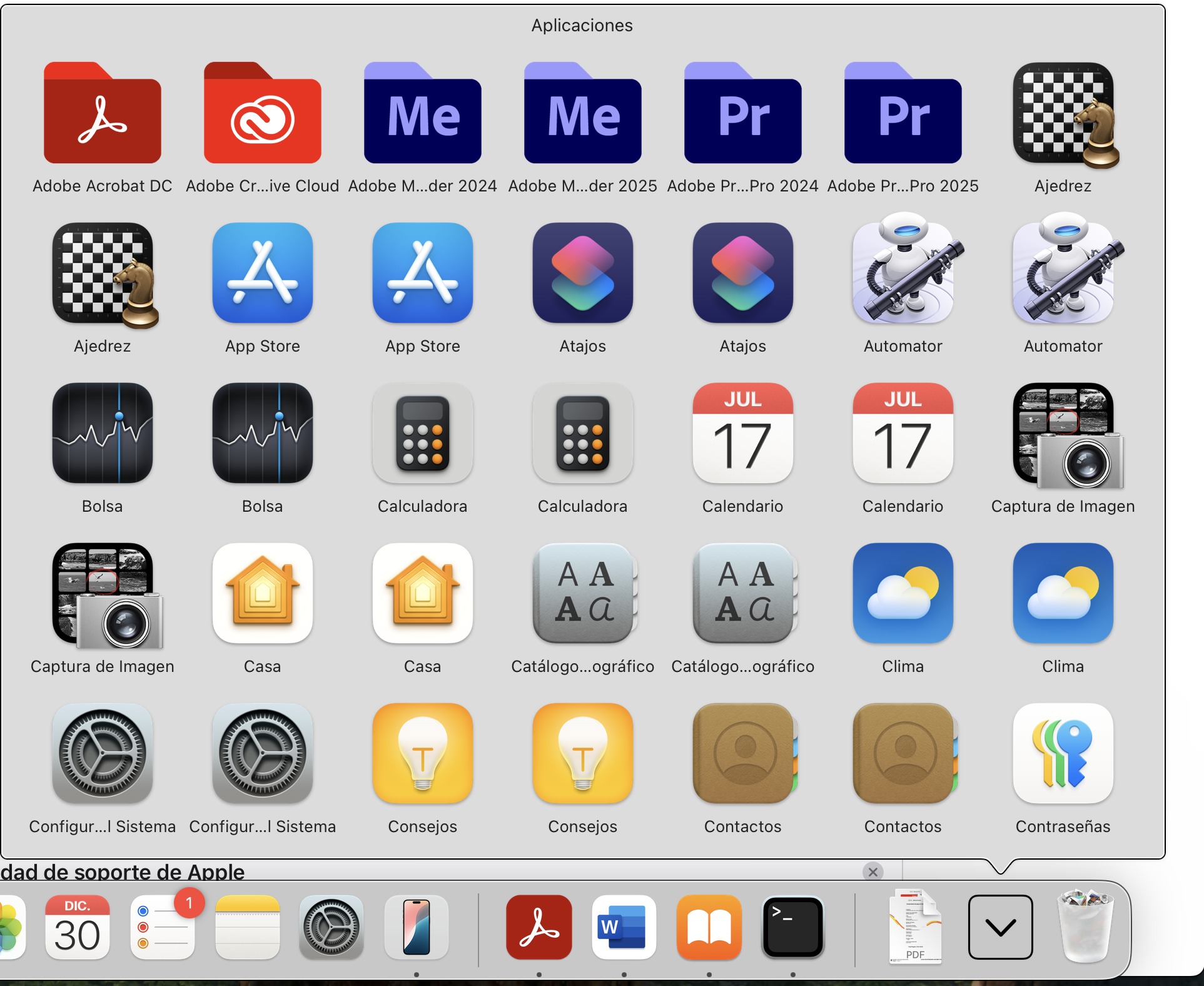Open the Adobe Creative Cloud folder
This screenshot has height=986, width=1204.
tap(263, 114)
